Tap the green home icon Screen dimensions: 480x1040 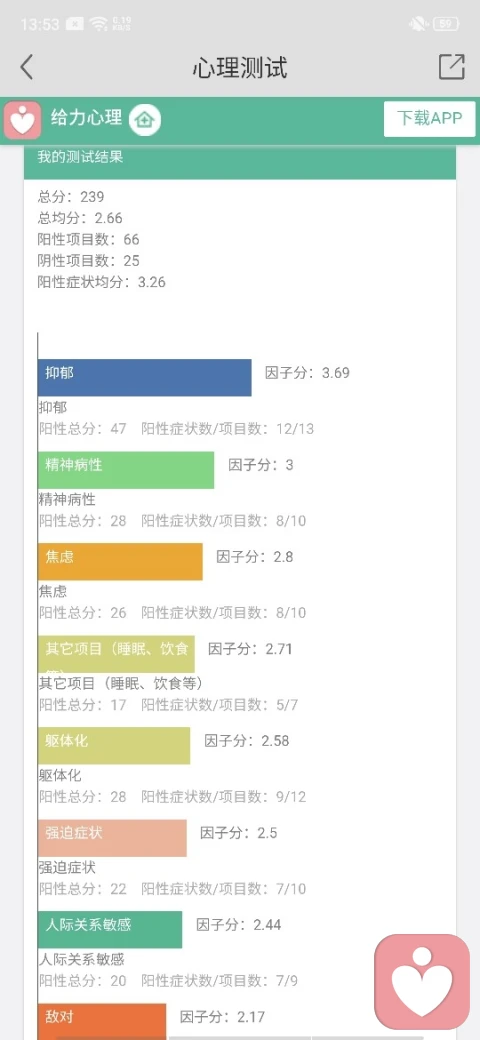click(145, 120)
